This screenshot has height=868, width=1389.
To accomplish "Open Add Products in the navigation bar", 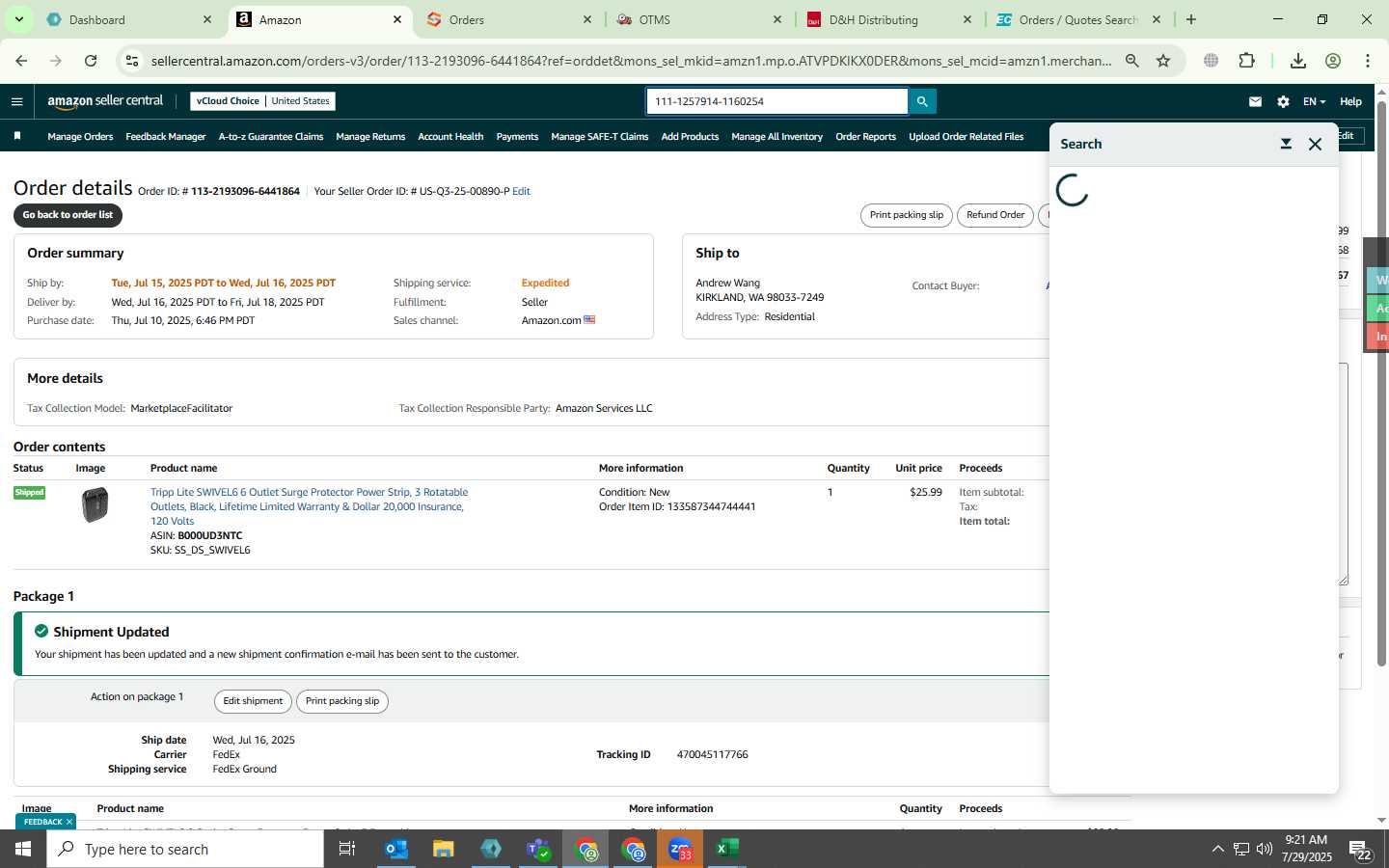I will tap(690, 137).
